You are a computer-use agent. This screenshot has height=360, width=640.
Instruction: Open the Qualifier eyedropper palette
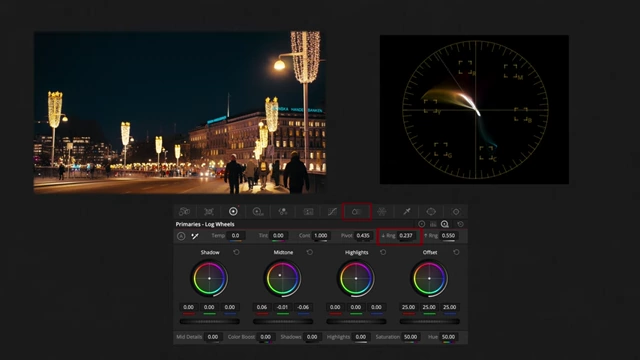407,211
